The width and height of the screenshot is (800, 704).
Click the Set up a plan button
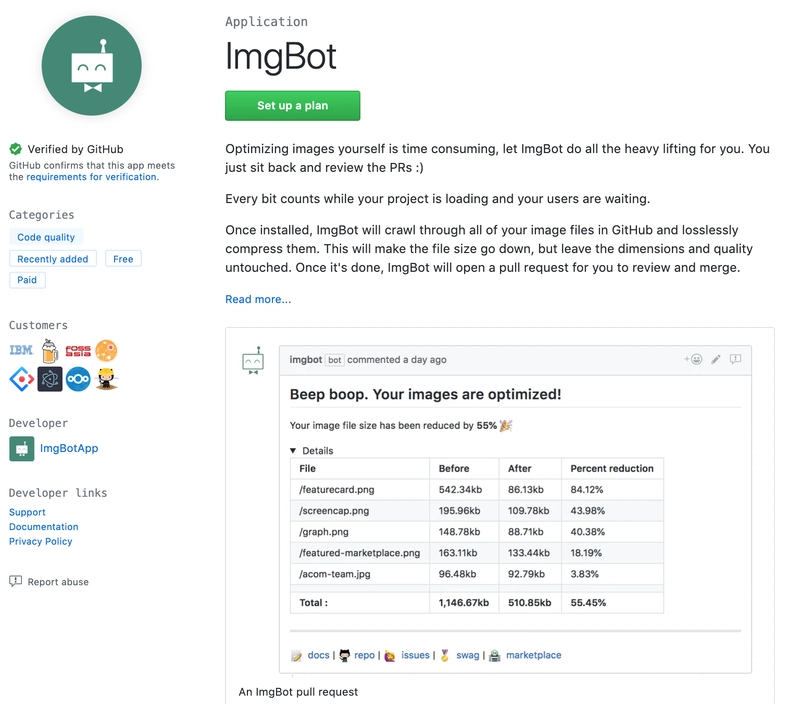(292, 106)
